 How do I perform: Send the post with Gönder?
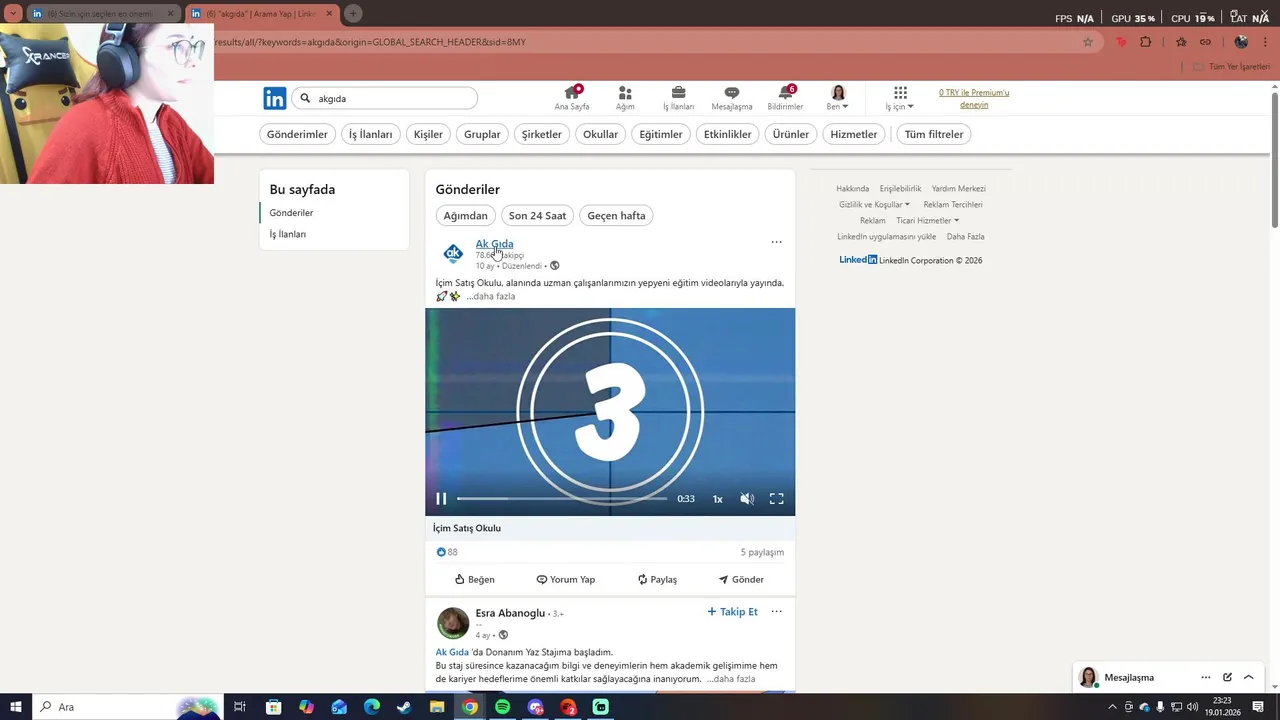click(741, 579)
